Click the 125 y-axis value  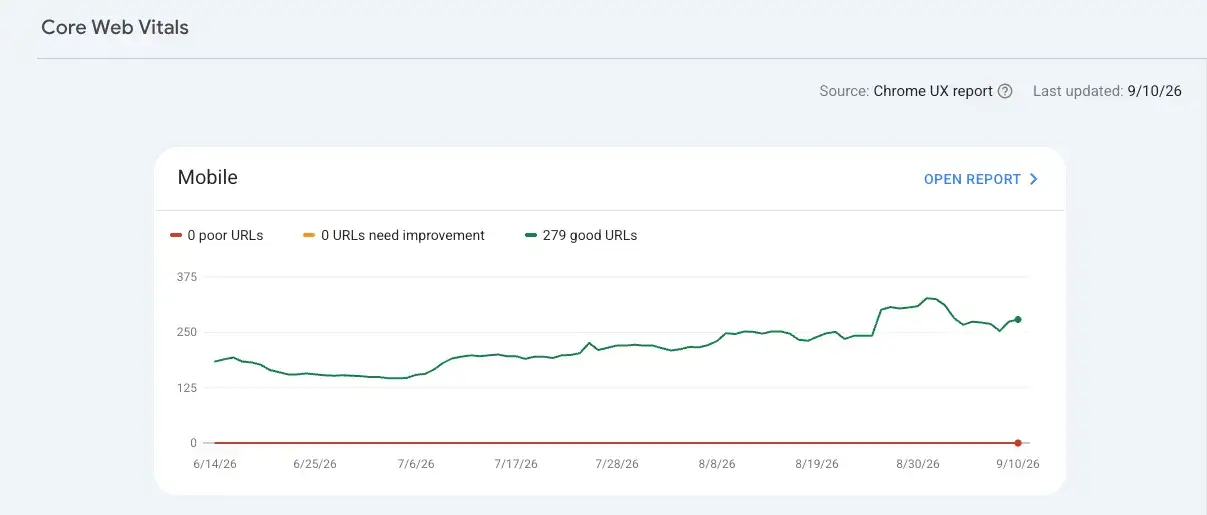(x=187, y=387)
